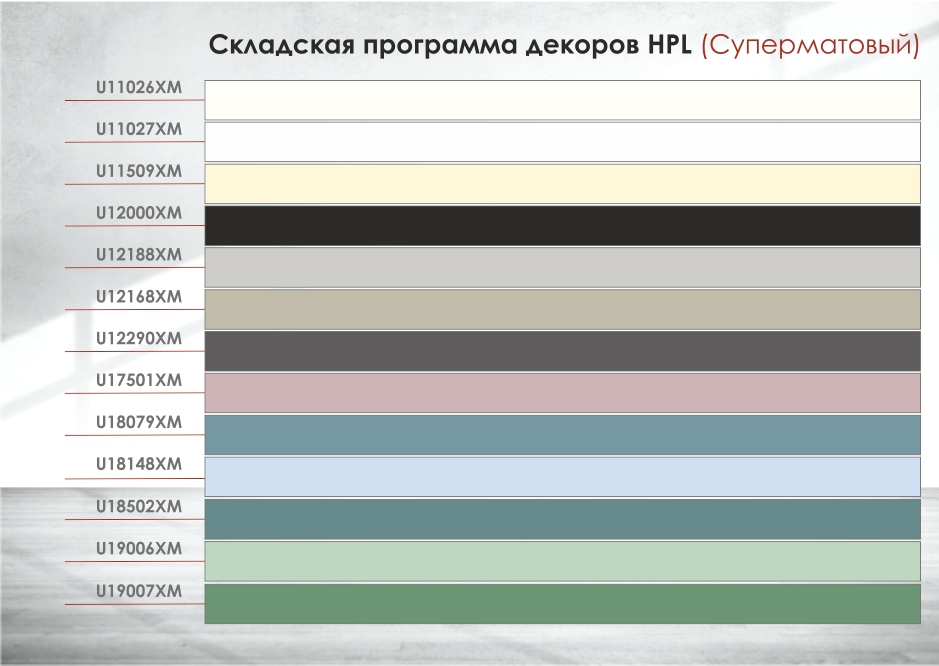The height and width of the screenshot is (666, 939).
Task: Click the U17501XM code label
Action: pos(137,382)
